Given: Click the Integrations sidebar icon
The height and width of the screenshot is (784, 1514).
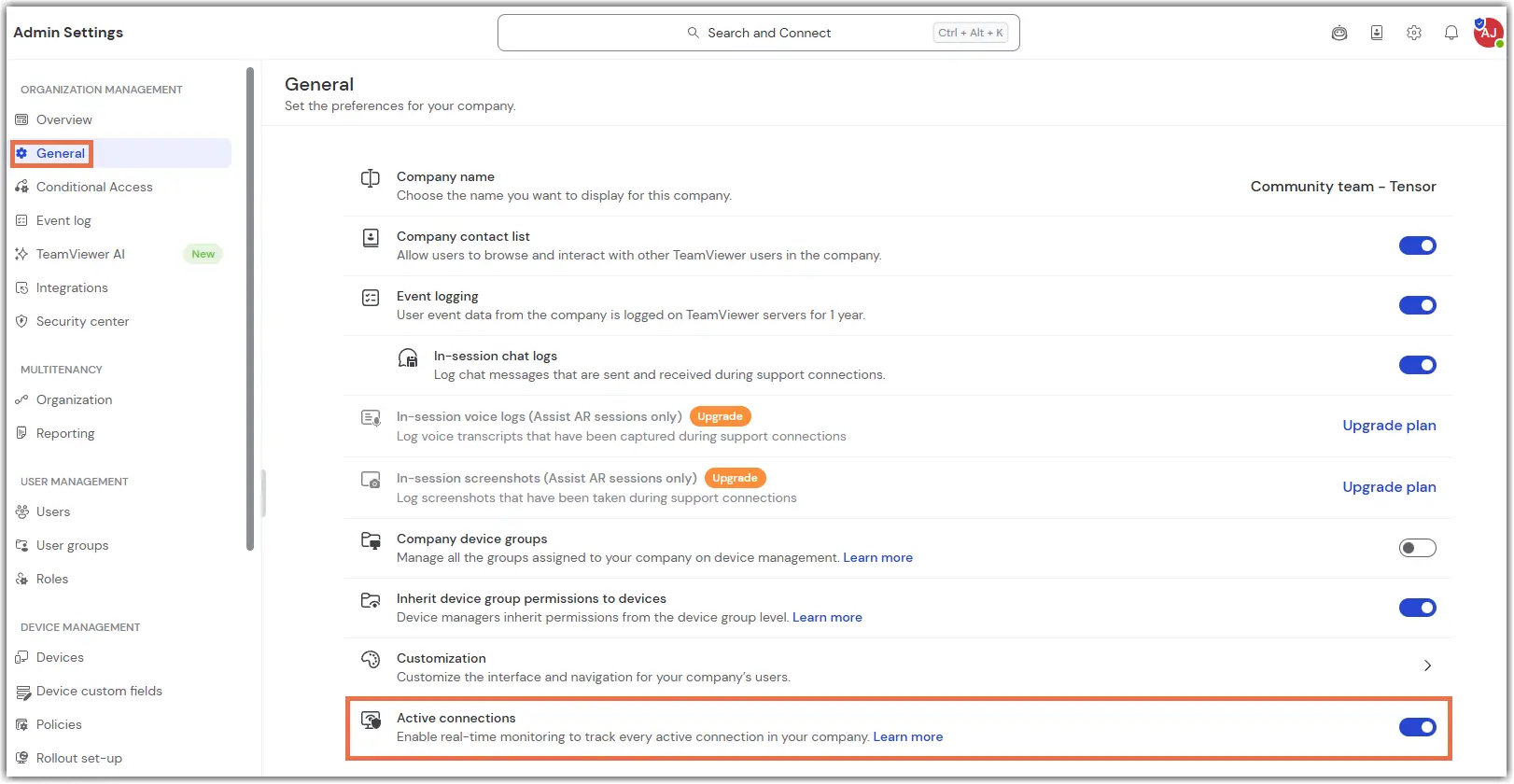Looking at the screenshot, I should click(x=21, y=287).
